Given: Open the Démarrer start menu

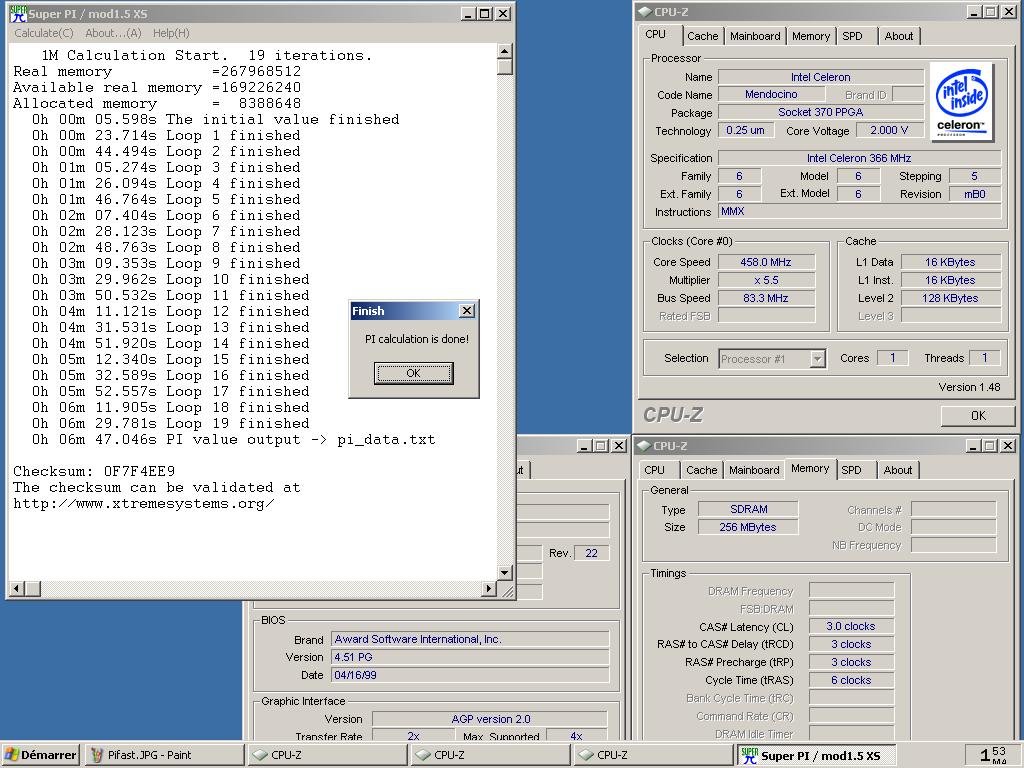Looking at the screenshot, I should (40, 755).
